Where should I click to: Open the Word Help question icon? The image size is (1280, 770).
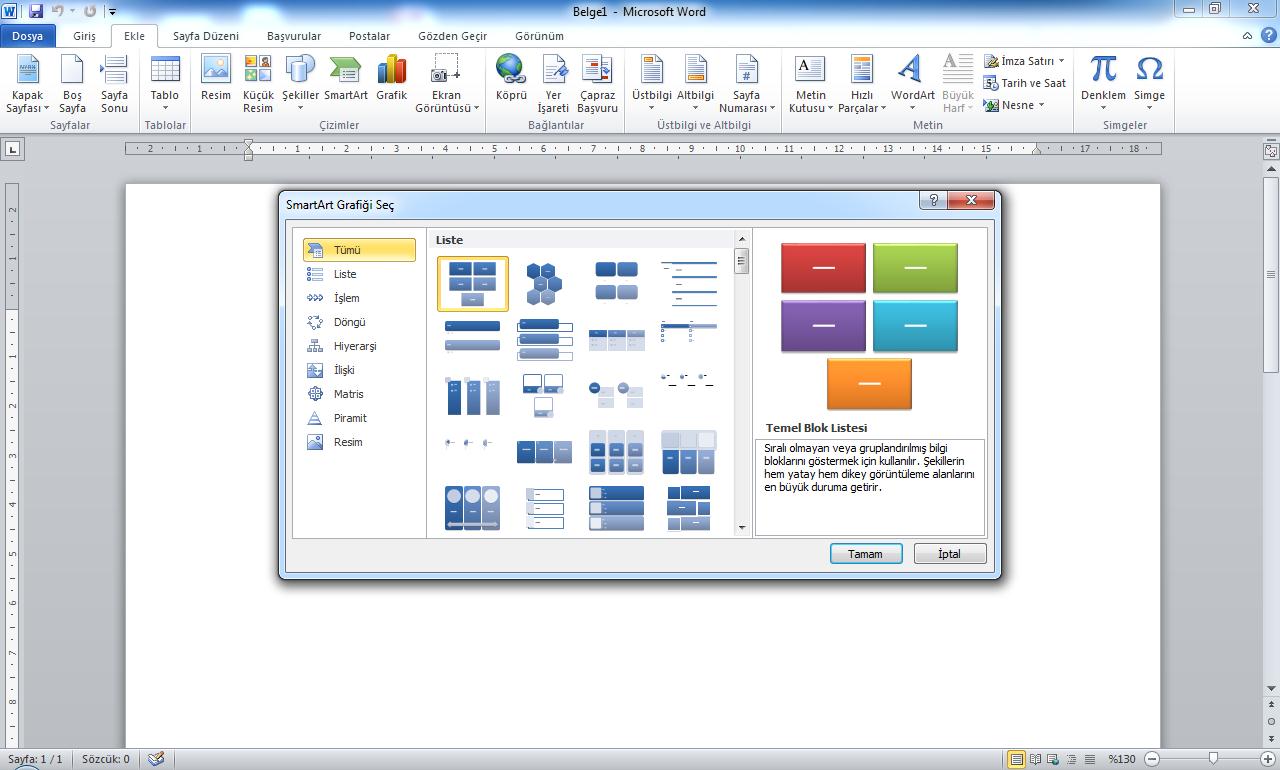[1267, 35]
